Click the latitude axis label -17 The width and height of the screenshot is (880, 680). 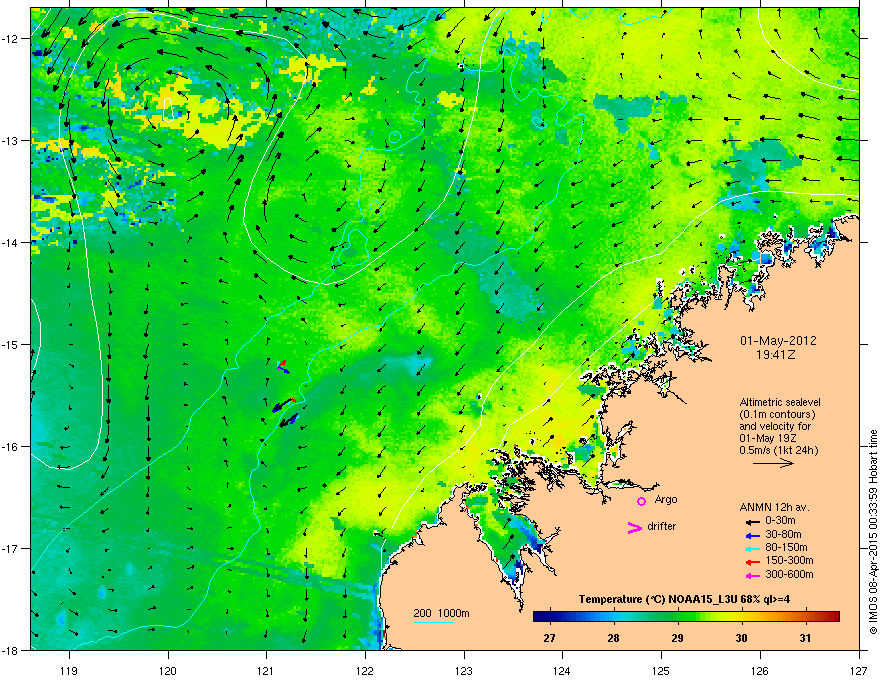pyautogui.click(x=11, y=548)
